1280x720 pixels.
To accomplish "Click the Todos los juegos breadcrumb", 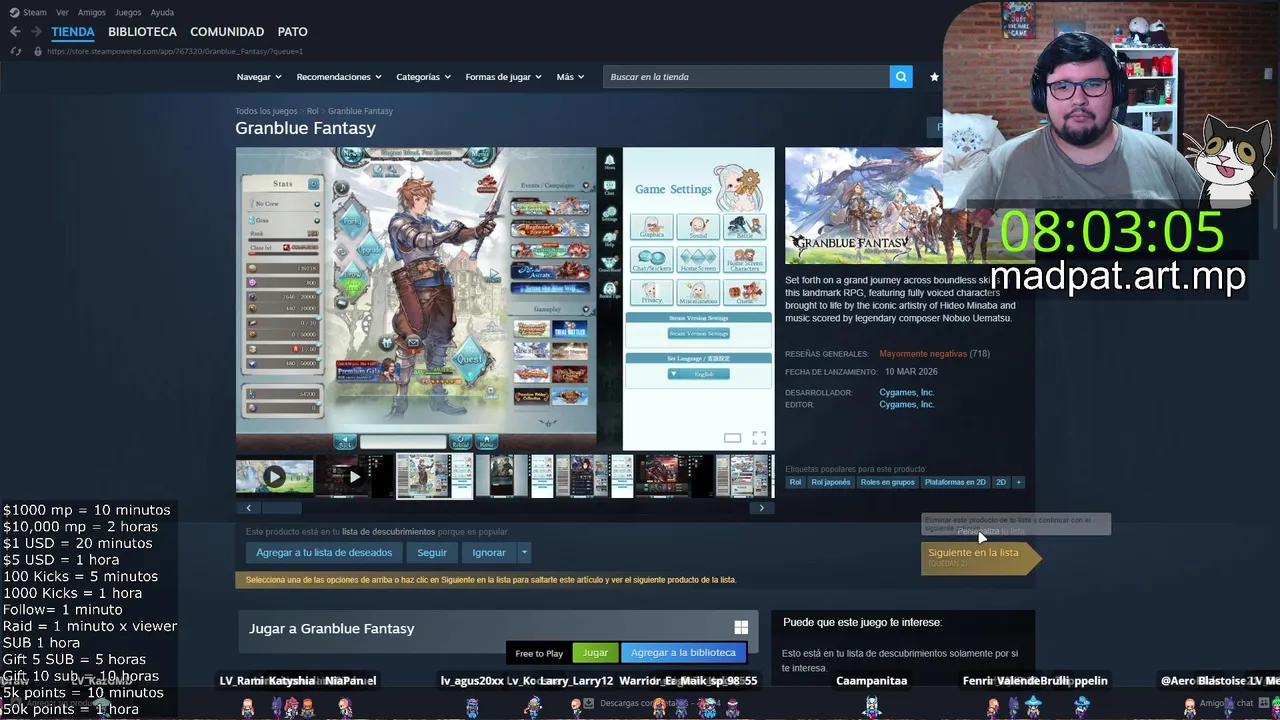I will pyautogui.click(x=266, y=111).
